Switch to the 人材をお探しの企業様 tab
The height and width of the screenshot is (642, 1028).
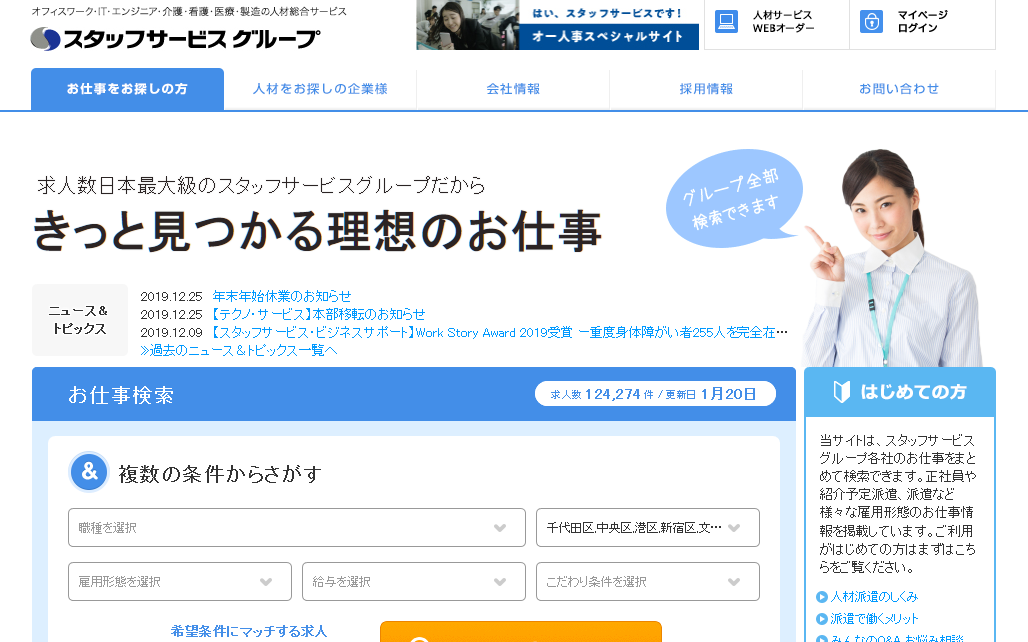click(x=320, y=89)
